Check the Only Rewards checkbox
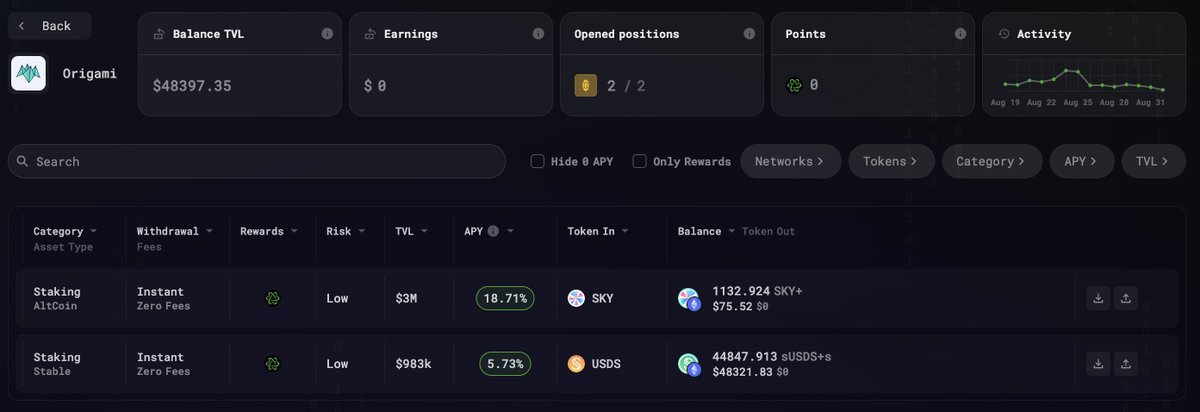1200x412 pixels. (x=639, y=161)
